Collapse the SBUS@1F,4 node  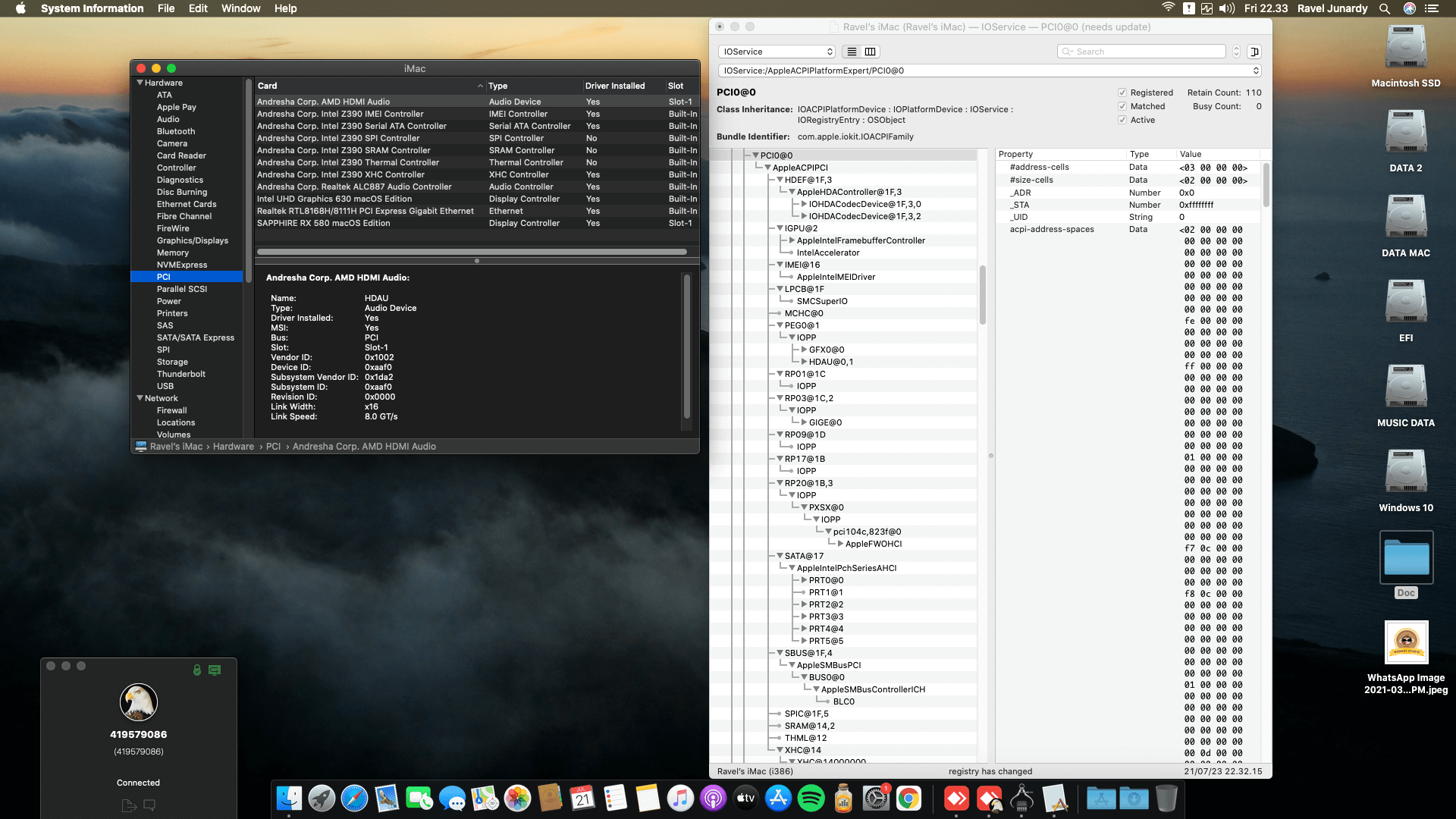coord(780,653)
